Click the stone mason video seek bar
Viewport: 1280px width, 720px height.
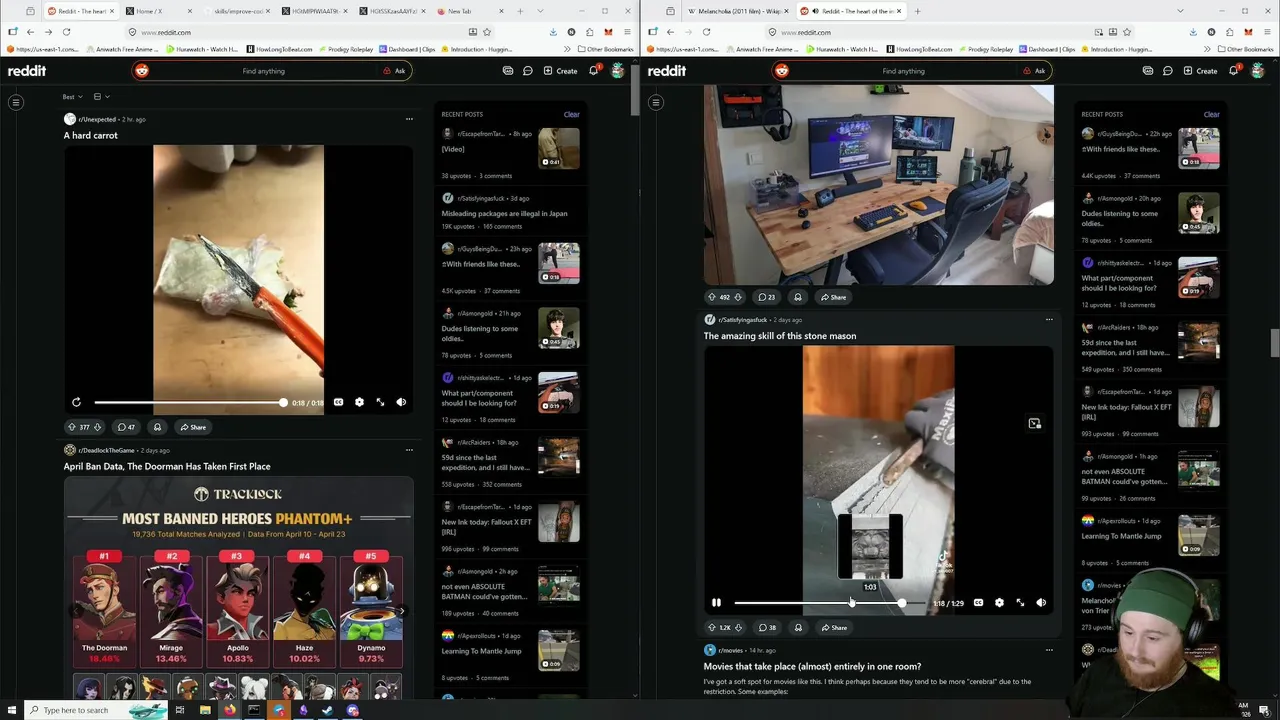830,603
